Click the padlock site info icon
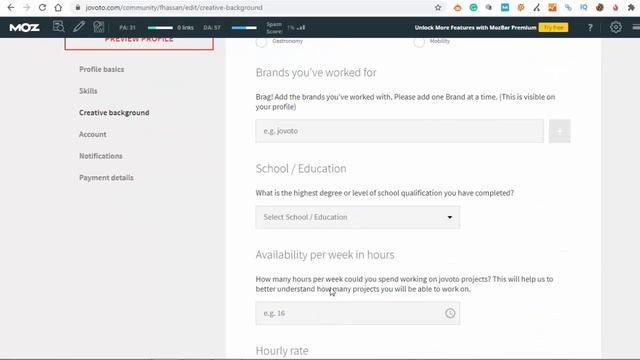Image resolution: width=640 pixels, height=360 pixels. point(78,7)
